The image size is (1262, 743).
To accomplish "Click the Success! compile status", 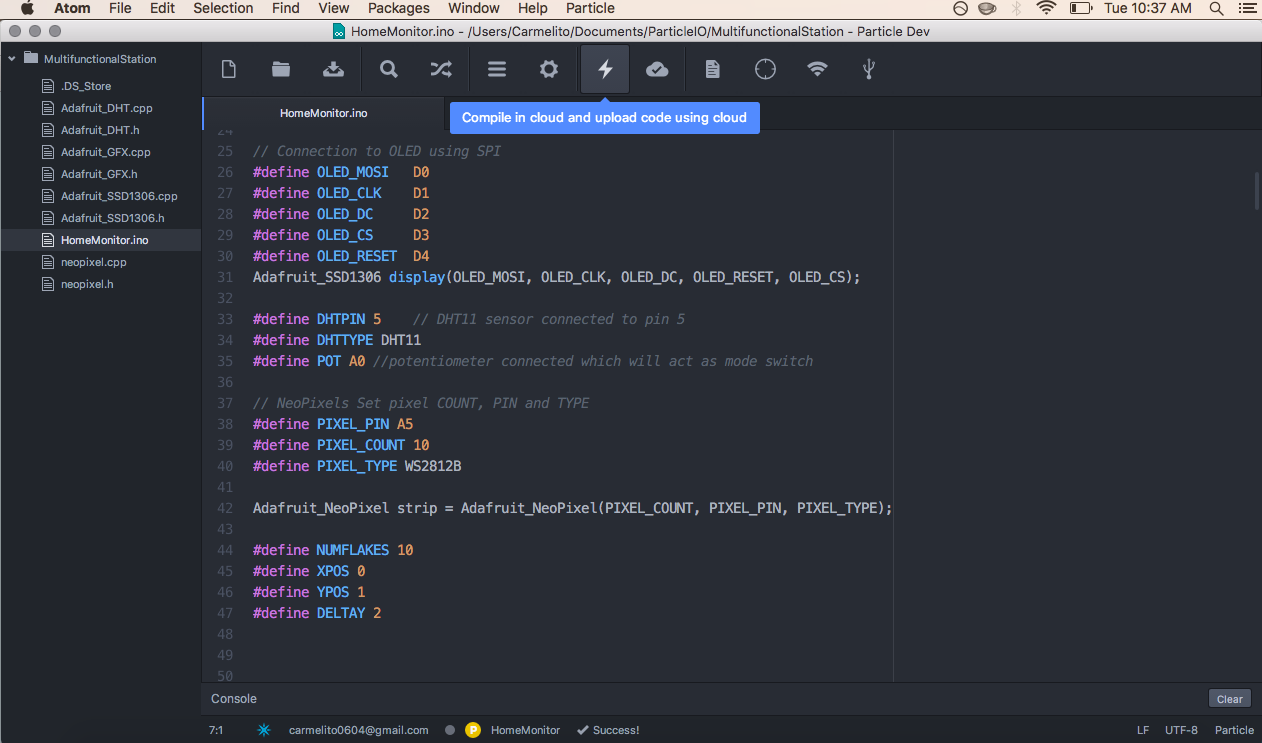I will coord(608,730).
